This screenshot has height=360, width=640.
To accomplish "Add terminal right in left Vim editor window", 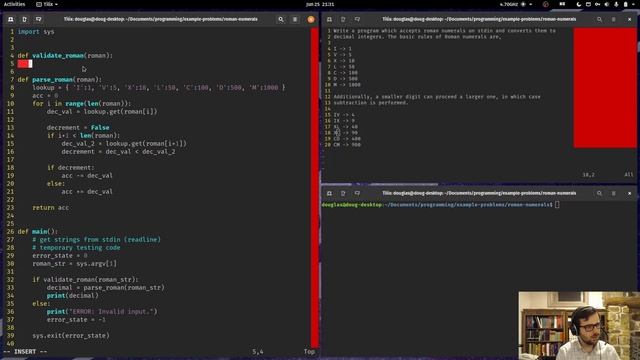I will 24,19.
